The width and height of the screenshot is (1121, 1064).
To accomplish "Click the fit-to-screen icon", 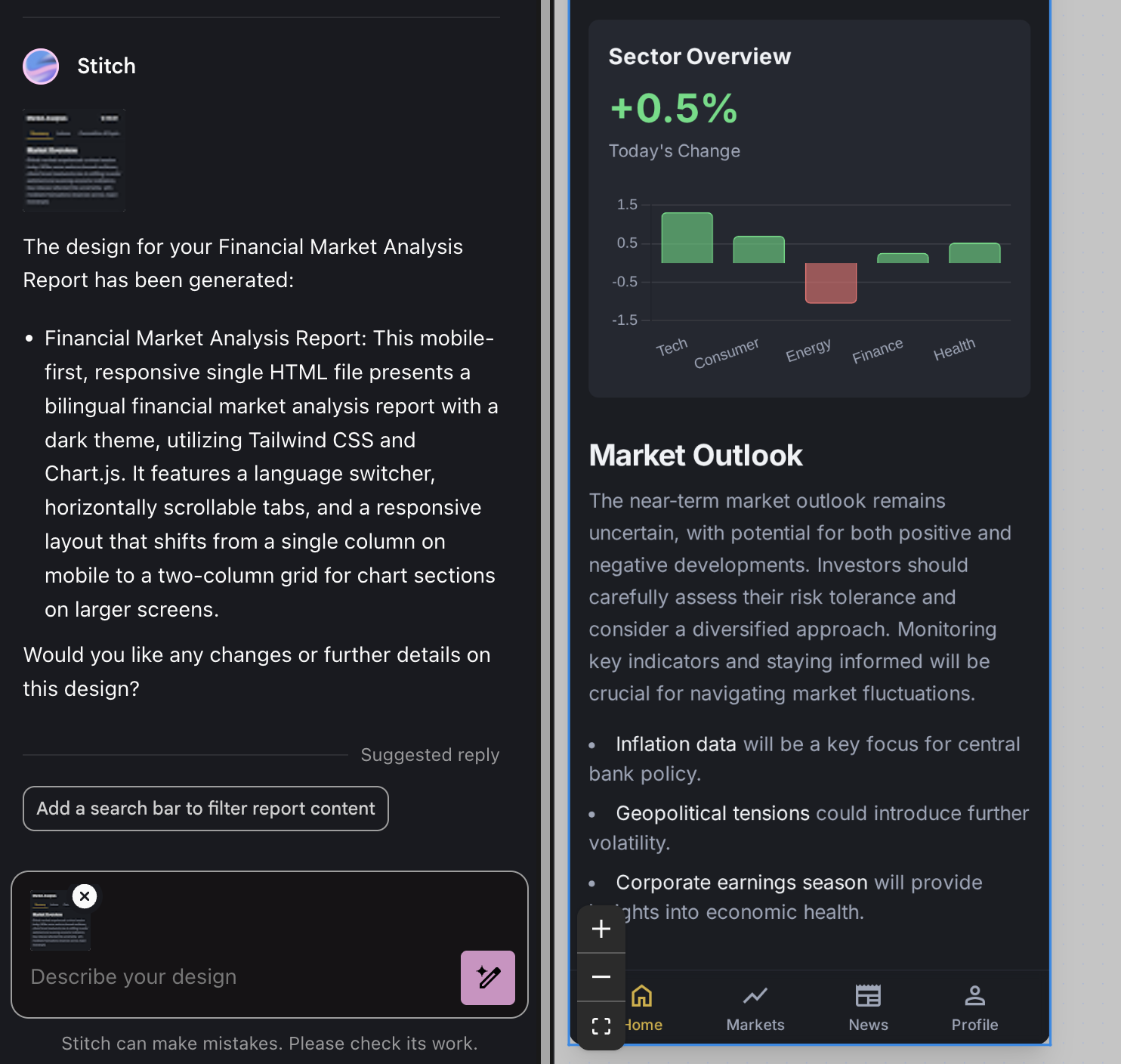I will pyautogui.click(x=601, y=1025).
